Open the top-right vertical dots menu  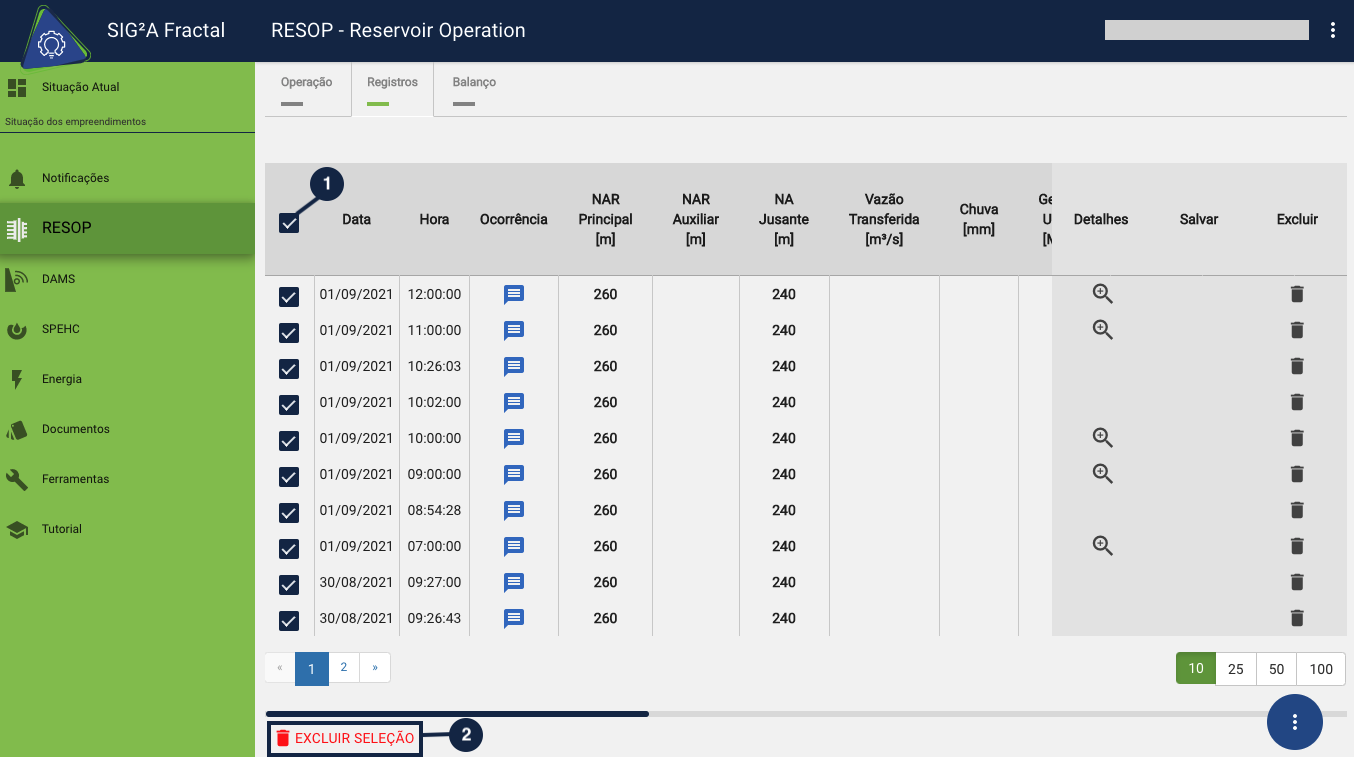(1333, 30)
